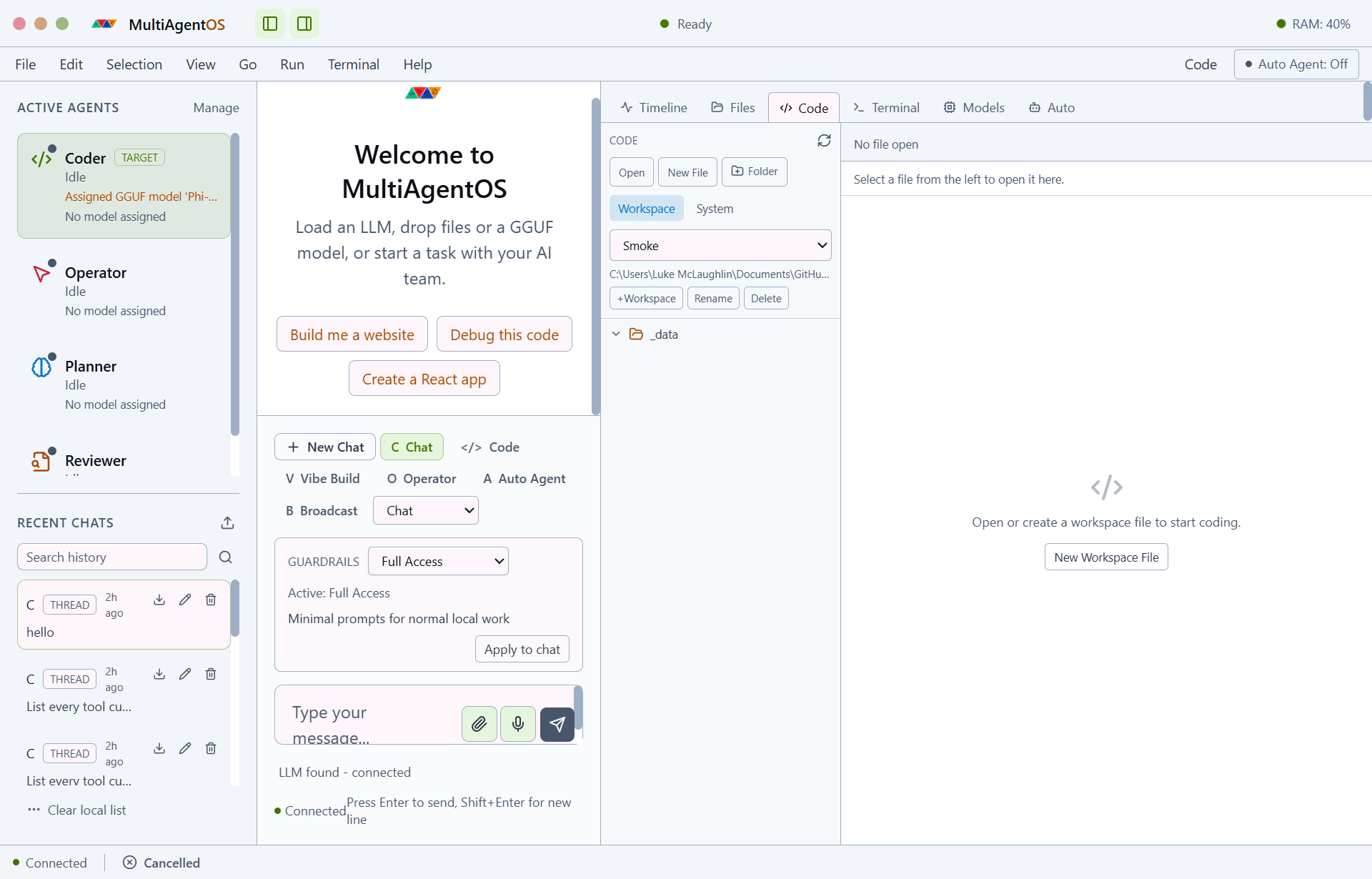Open the Selection menu
1372x879 pixels.
134,64
